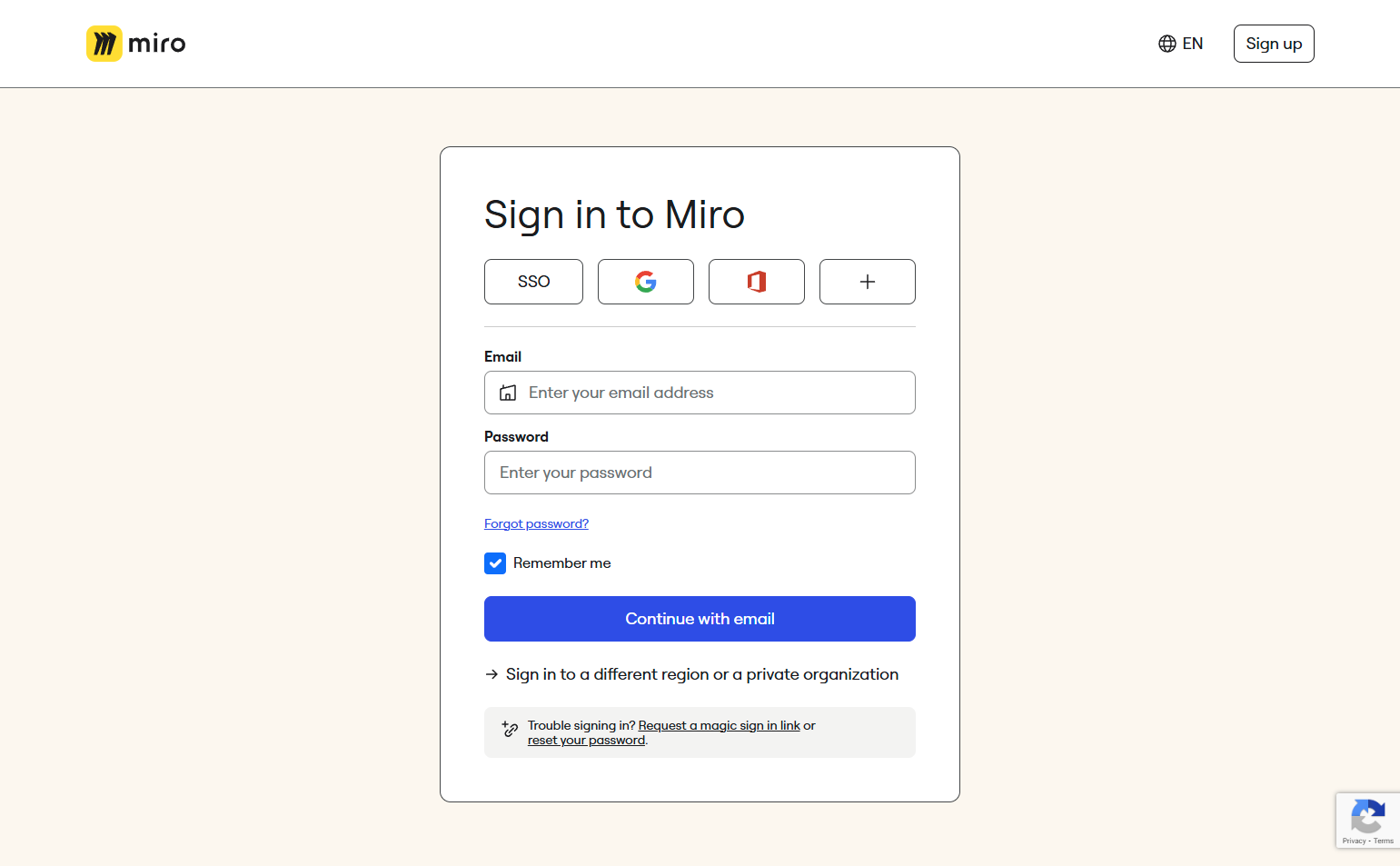
Task: Click reset your password link
Action: [585, 740]
